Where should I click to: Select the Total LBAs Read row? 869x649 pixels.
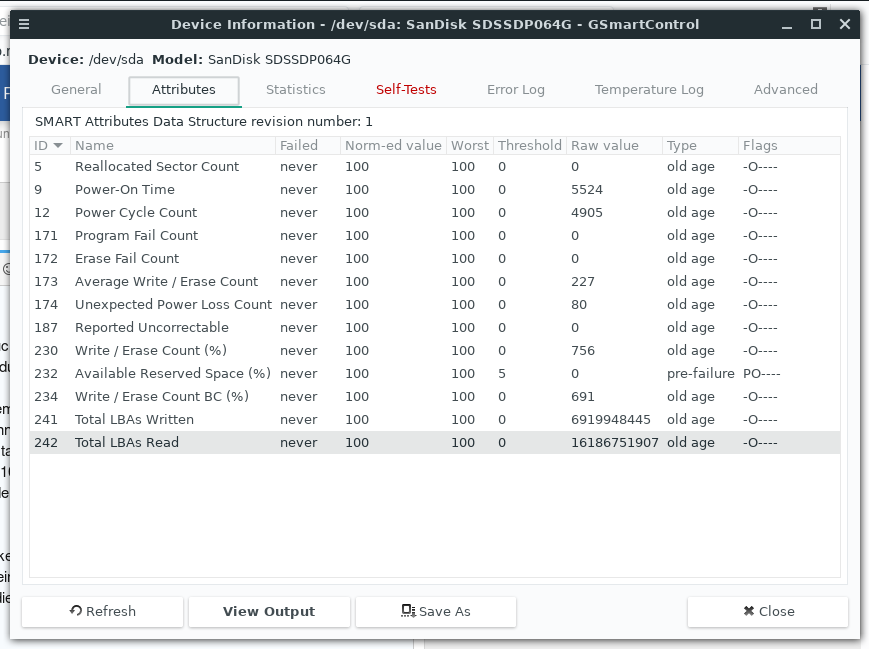[435, 442]
